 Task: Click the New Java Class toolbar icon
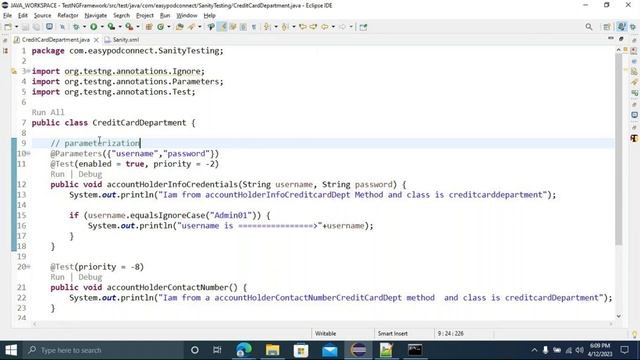coord(160,27)
